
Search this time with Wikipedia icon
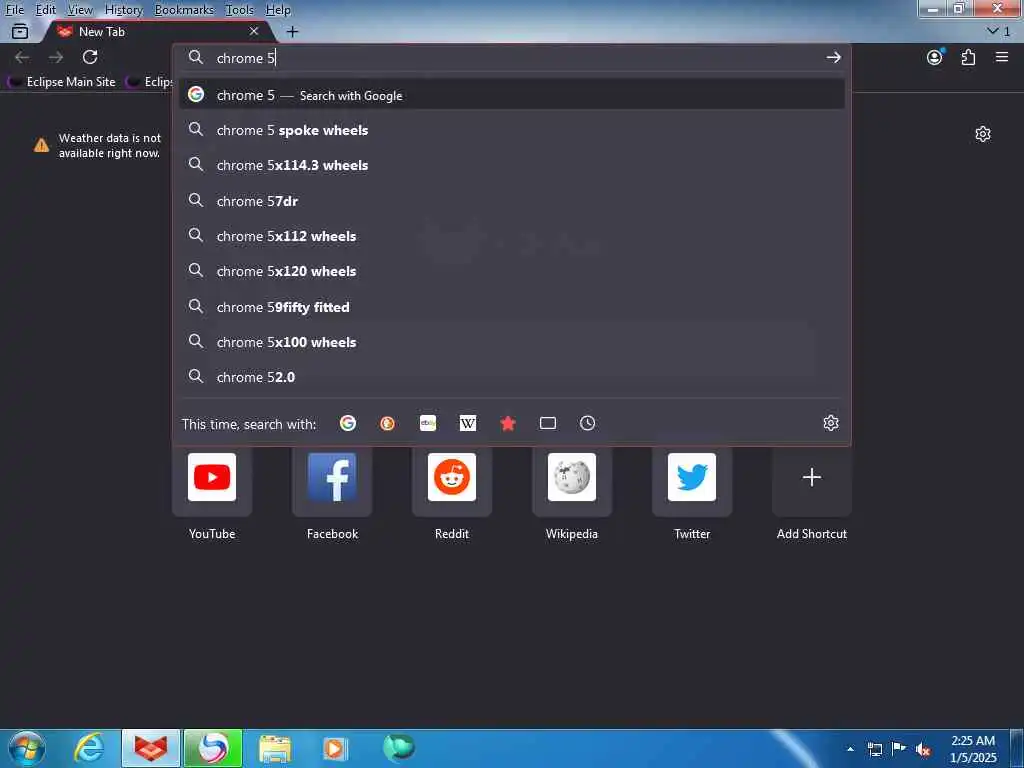coord(468,423)
